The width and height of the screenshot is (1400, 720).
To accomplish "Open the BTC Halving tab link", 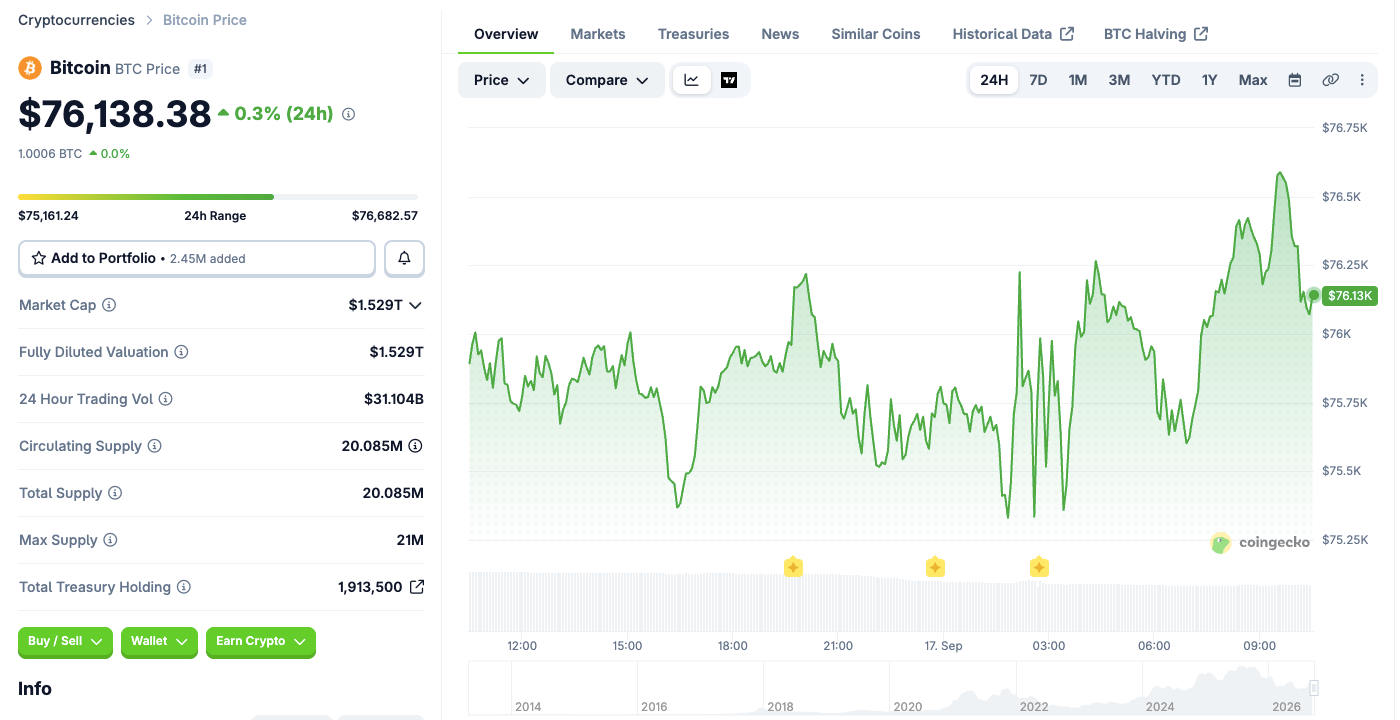I will pyautogui.click(x=1156, y=34).
